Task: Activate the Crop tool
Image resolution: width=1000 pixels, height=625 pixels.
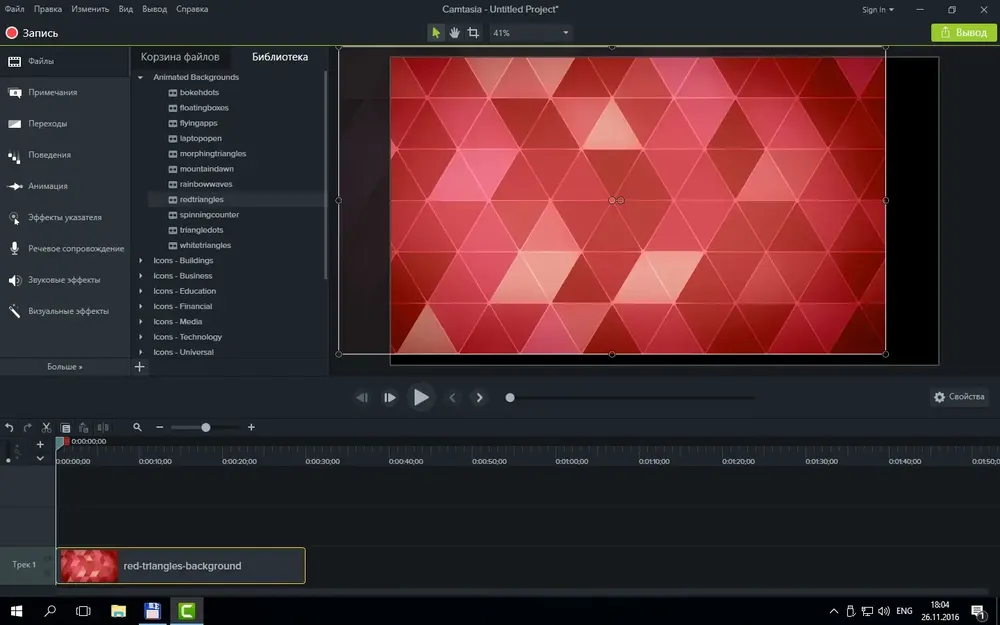Action: [x=473, y=33]
